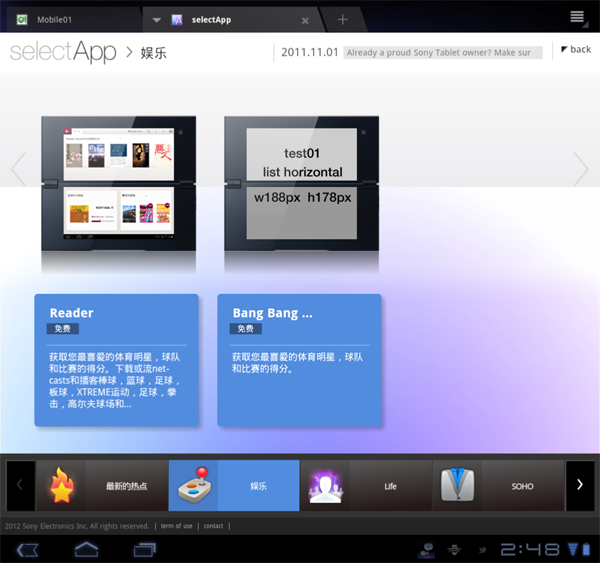The width and height of the screenshot is (600, 563).
Task: Select the 最新的热点 category label
Action: (x=127, y=486)
